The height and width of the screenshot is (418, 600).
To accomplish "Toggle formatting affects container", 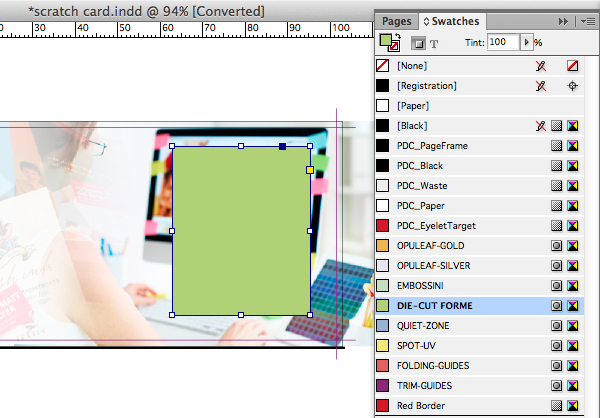I will [420, 44].
